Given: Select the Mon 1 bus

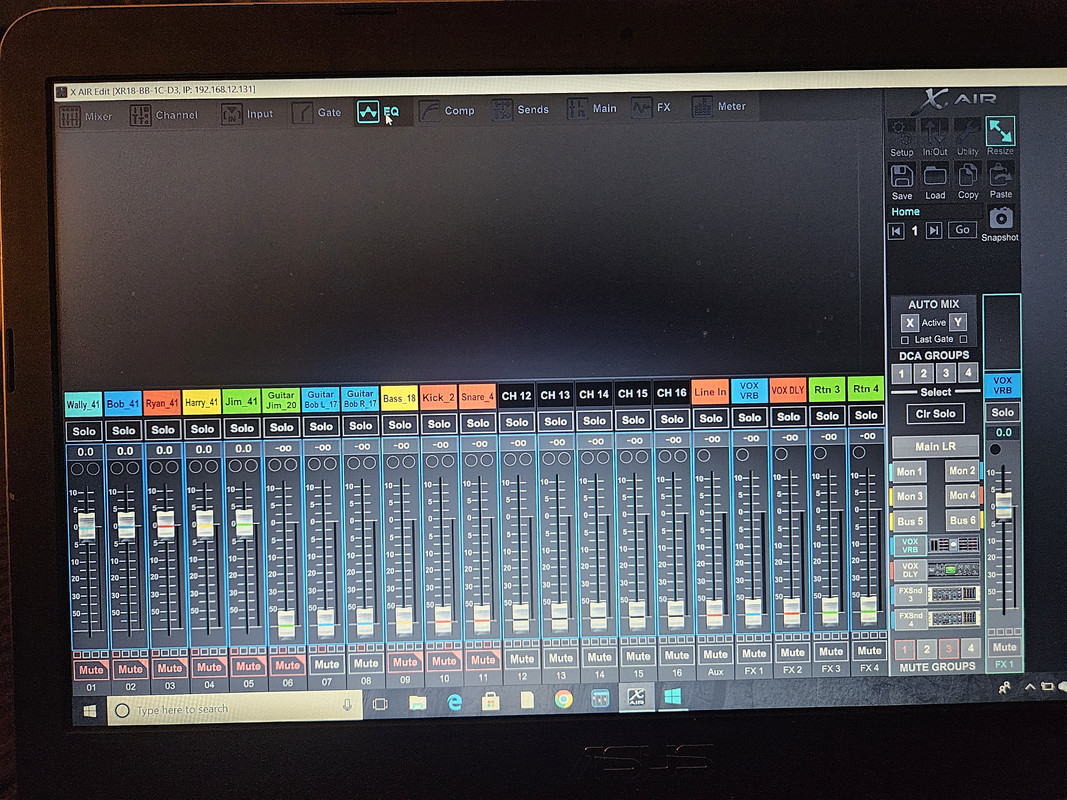Looking at the screenshot, I should point(908,471).
